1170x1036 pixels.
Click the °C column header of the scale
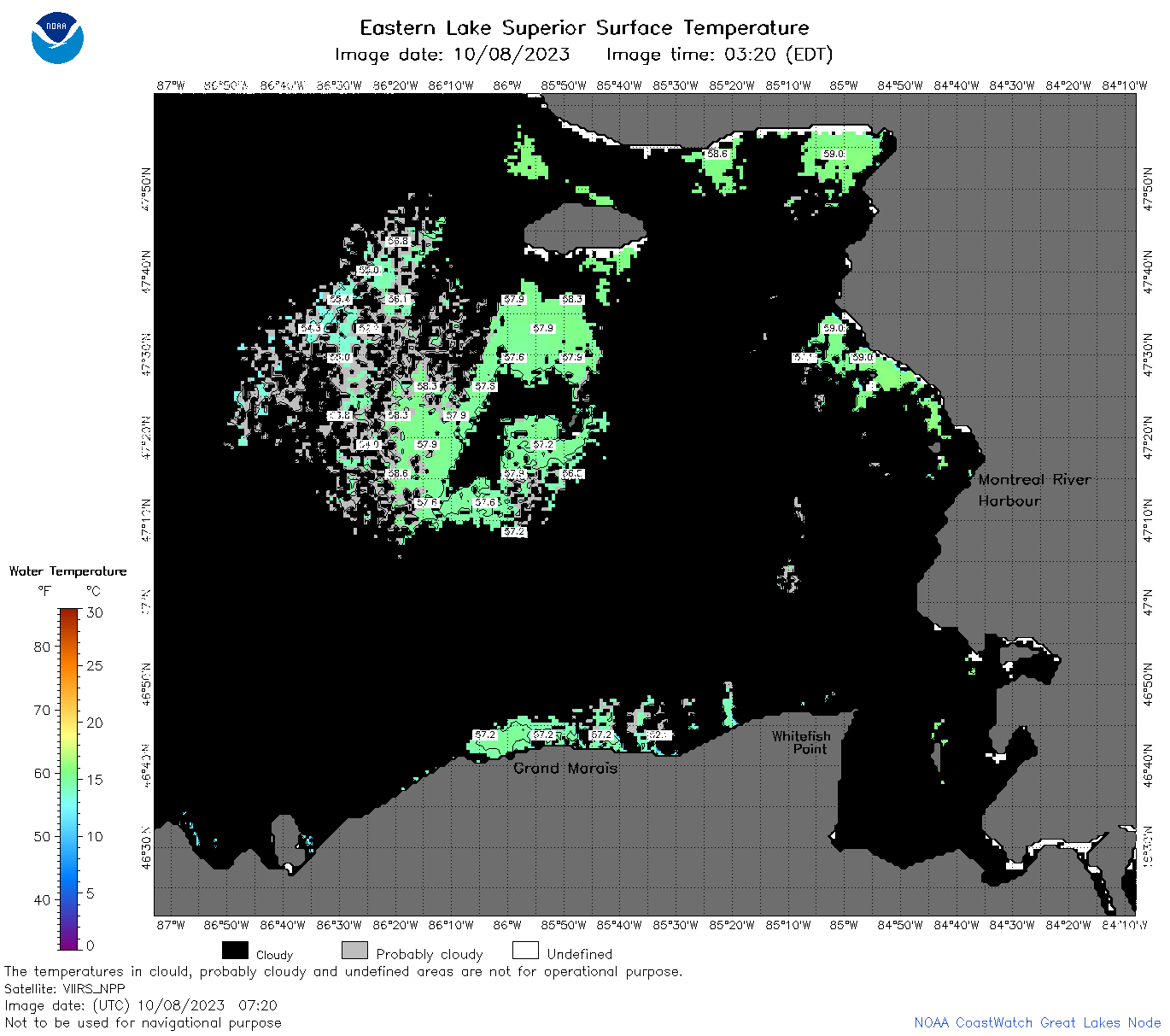[x=93, y=591]
